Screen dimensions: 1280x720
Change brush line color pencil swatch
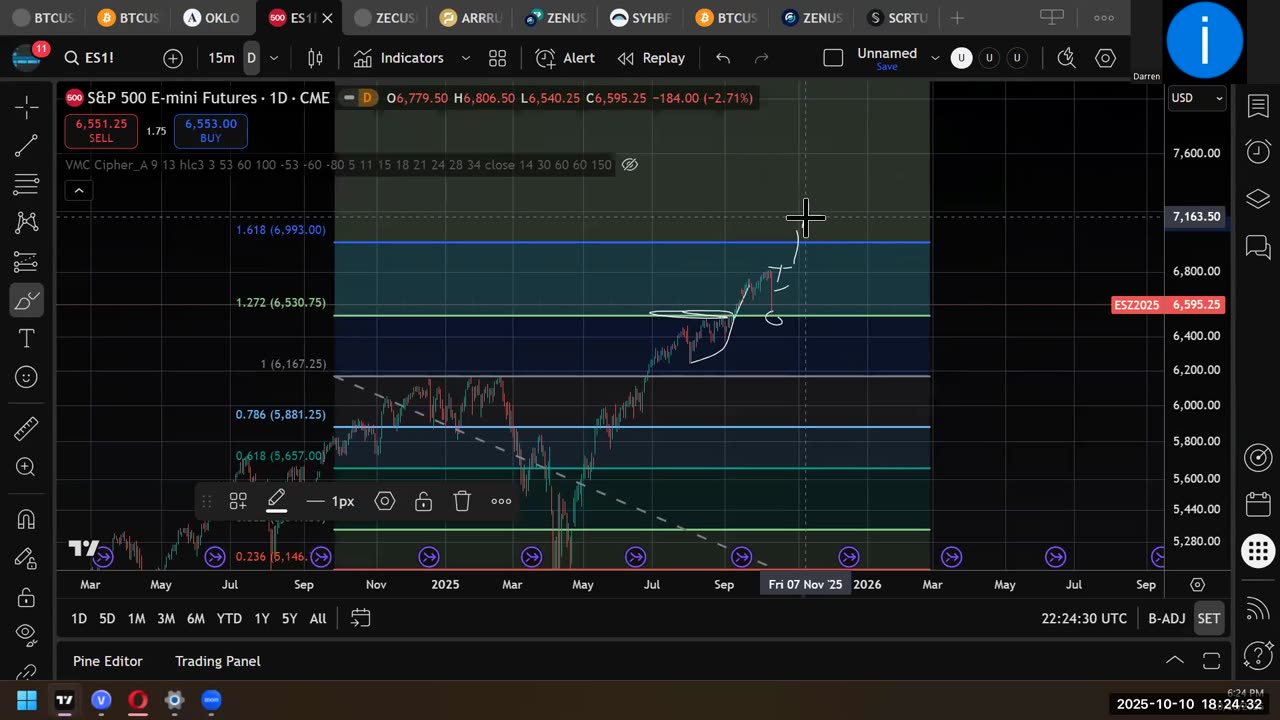[x=277, y=501]
